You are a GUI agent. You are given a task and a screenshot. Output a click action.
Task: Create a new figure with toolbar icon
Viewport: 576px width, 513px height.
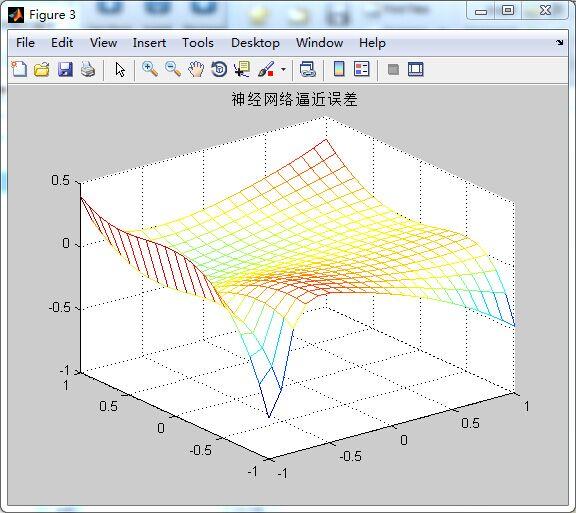click(19, 69)
